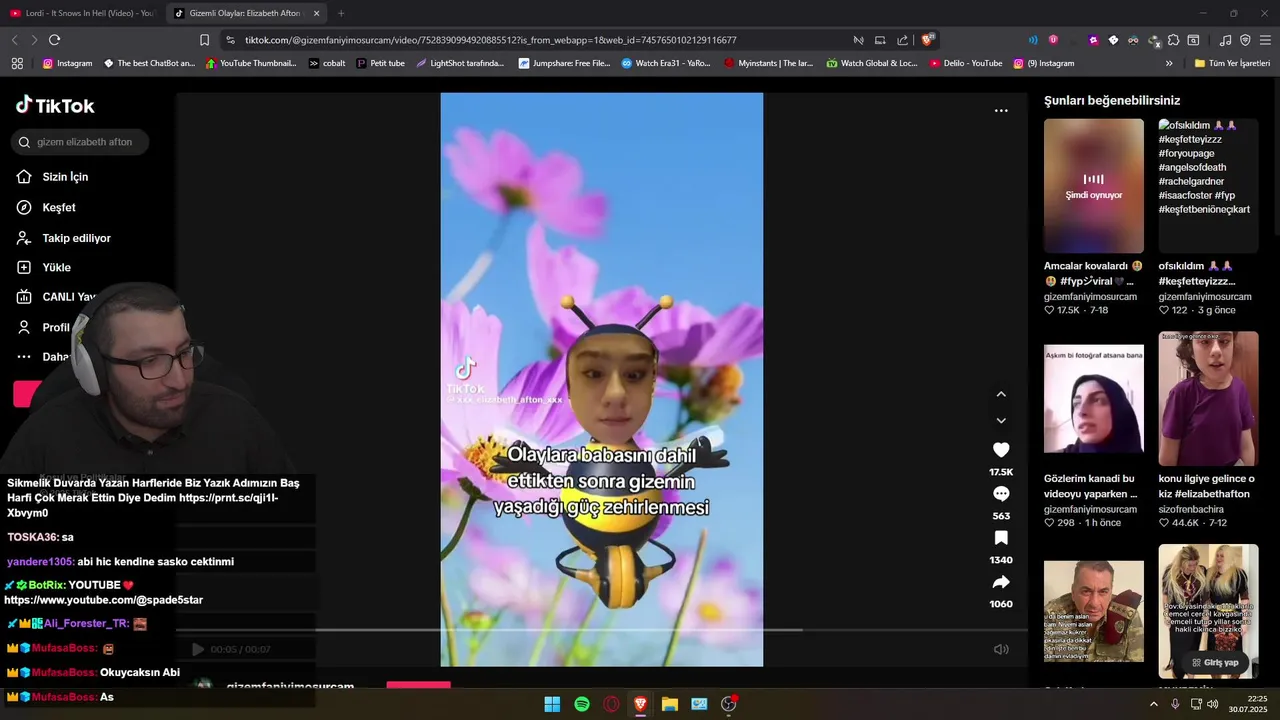
Task: Open Opera browser from taskbar
Action: (611, 704)
